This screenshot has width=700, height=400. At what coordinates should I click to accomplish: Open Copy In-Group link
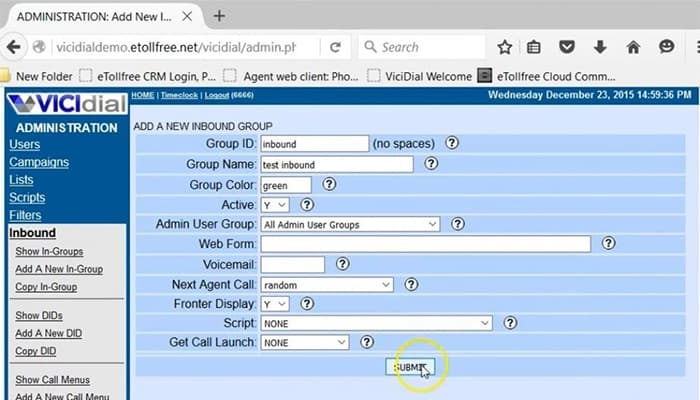46,287
